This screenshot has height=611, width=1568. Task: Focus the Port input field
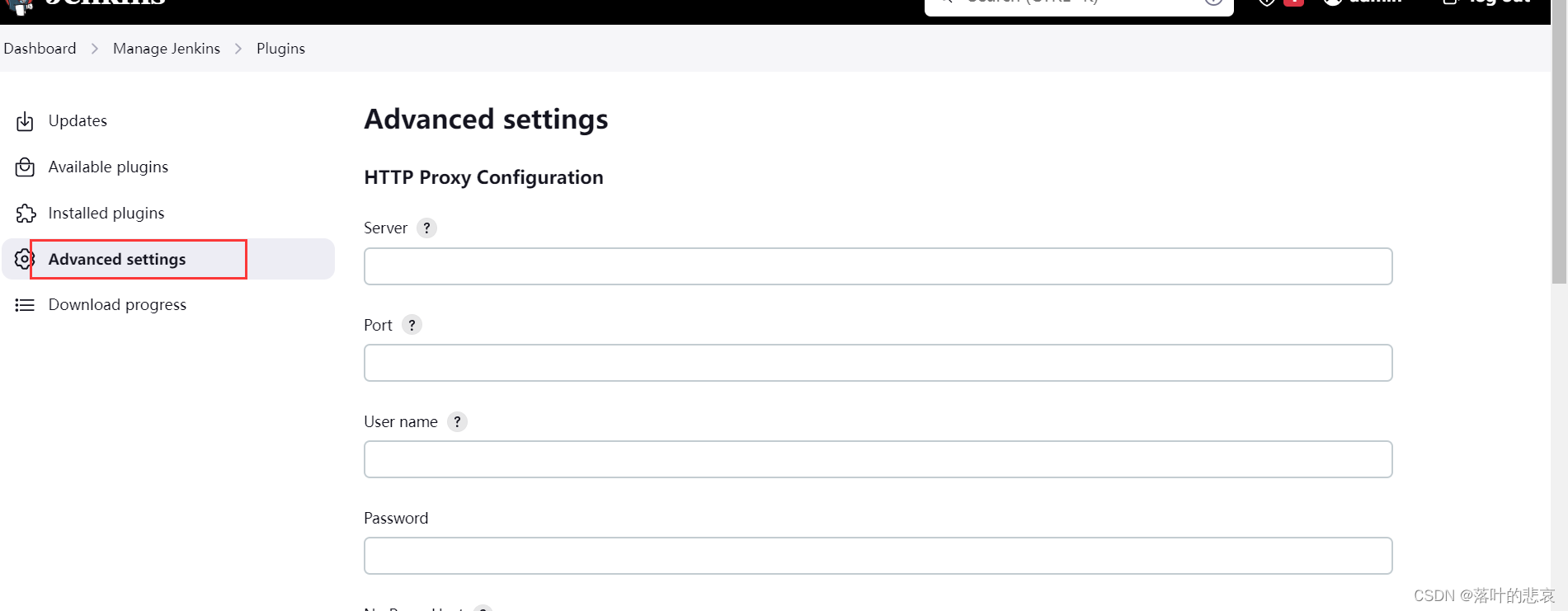click(x=878, y=363)
